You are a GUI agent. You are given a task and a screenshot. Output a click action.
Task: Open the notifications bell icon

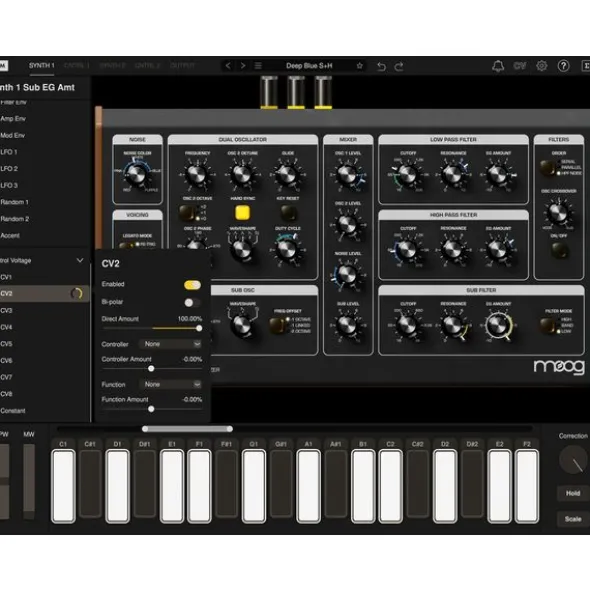498,66
